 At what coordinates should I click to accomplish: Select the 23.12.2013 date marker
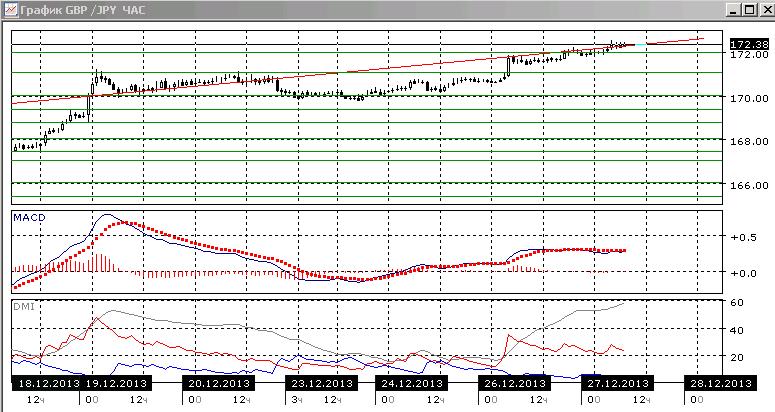321,383
